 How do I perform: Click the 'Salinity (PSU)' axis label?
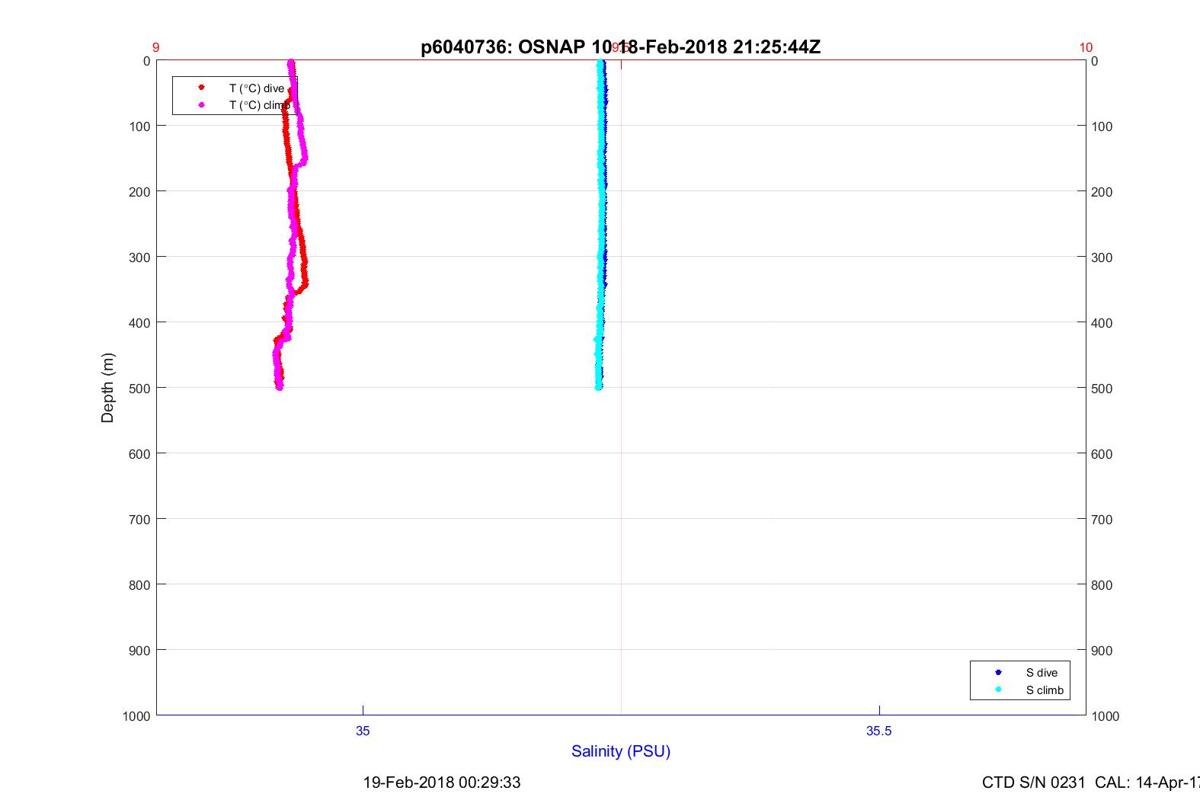coord(621,751)
